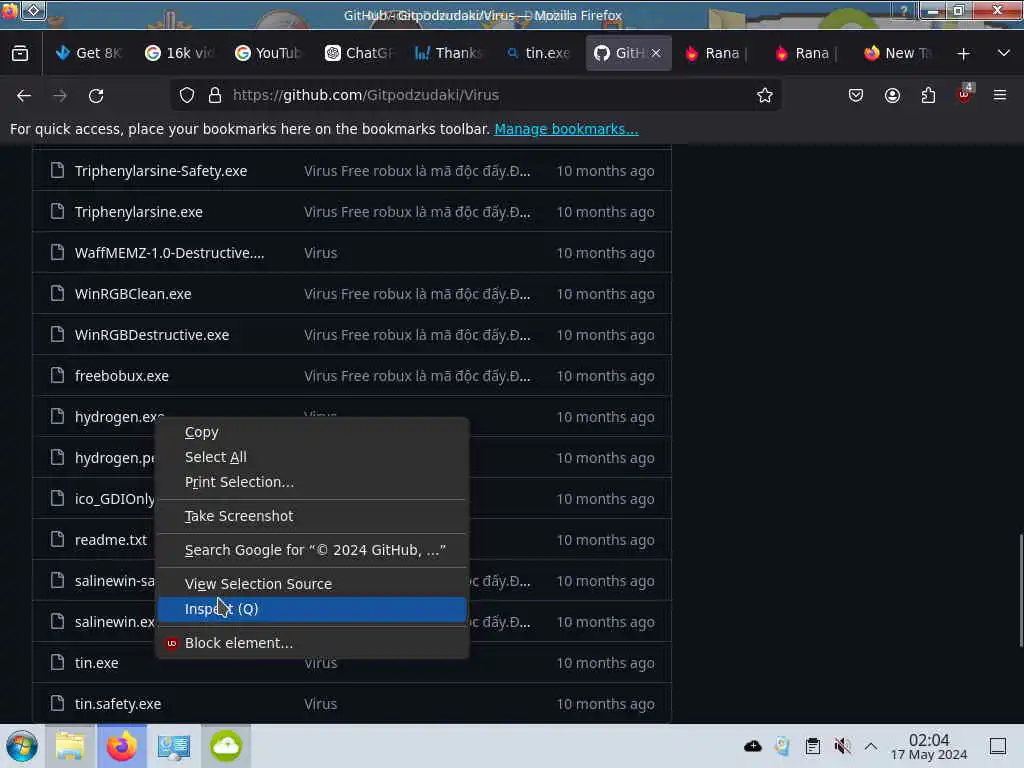Open Triphenylarsine-Safety.exe file link
This screenshot has height=768, width=1024.
coord(161,171)
